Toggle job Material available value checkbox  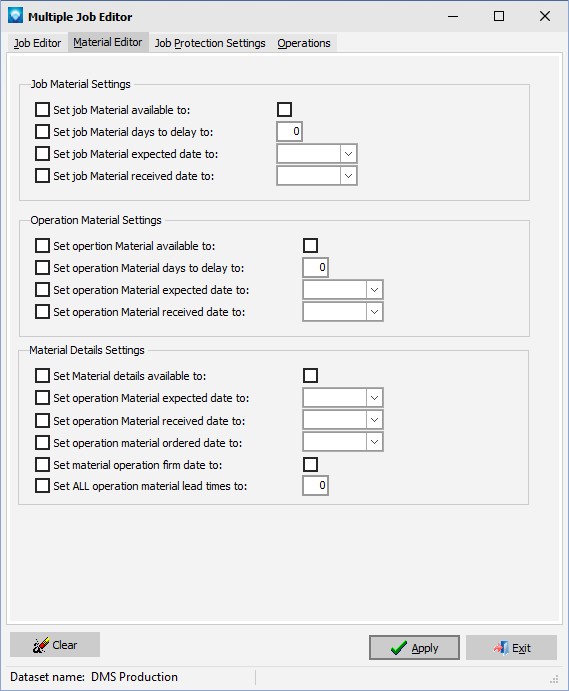[284, 109]
